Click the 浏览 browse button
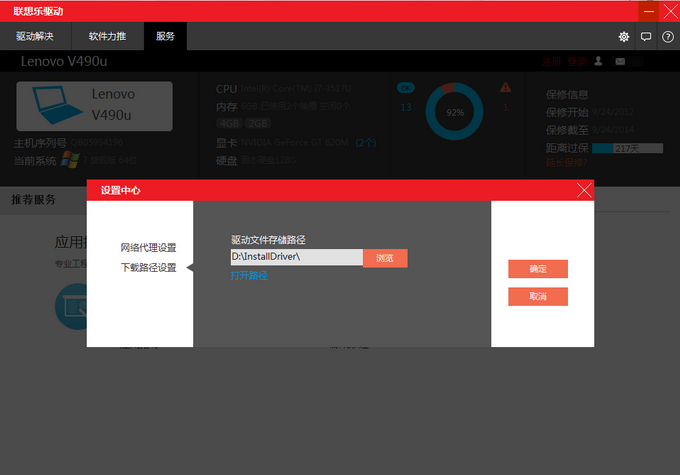Image resolution: width=680 pixels, height=475 pixels. (x=385, y=258)
